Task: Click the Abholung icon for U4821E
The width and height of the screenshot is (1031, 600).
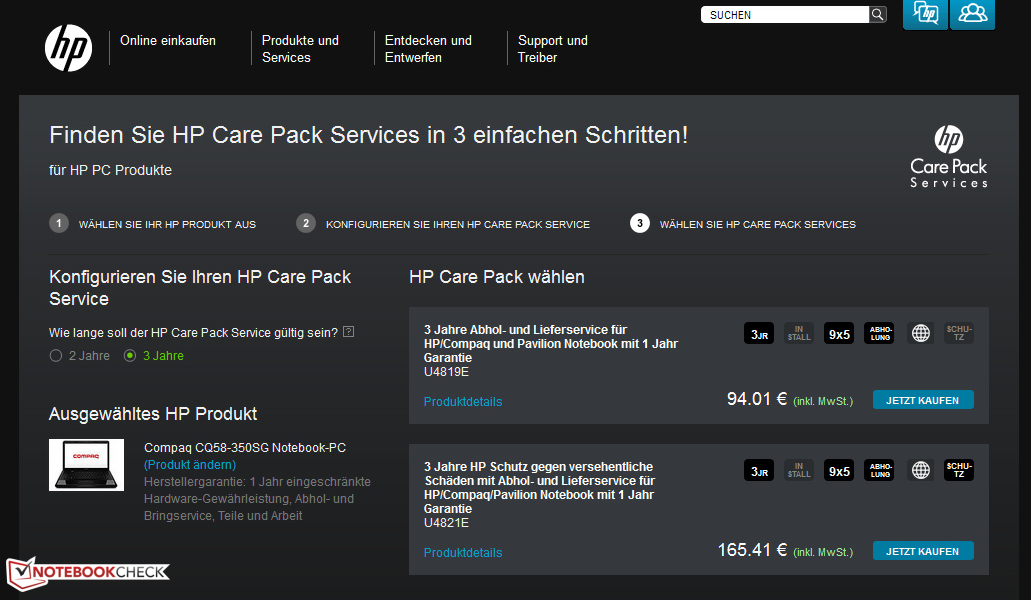Action: 880,470
